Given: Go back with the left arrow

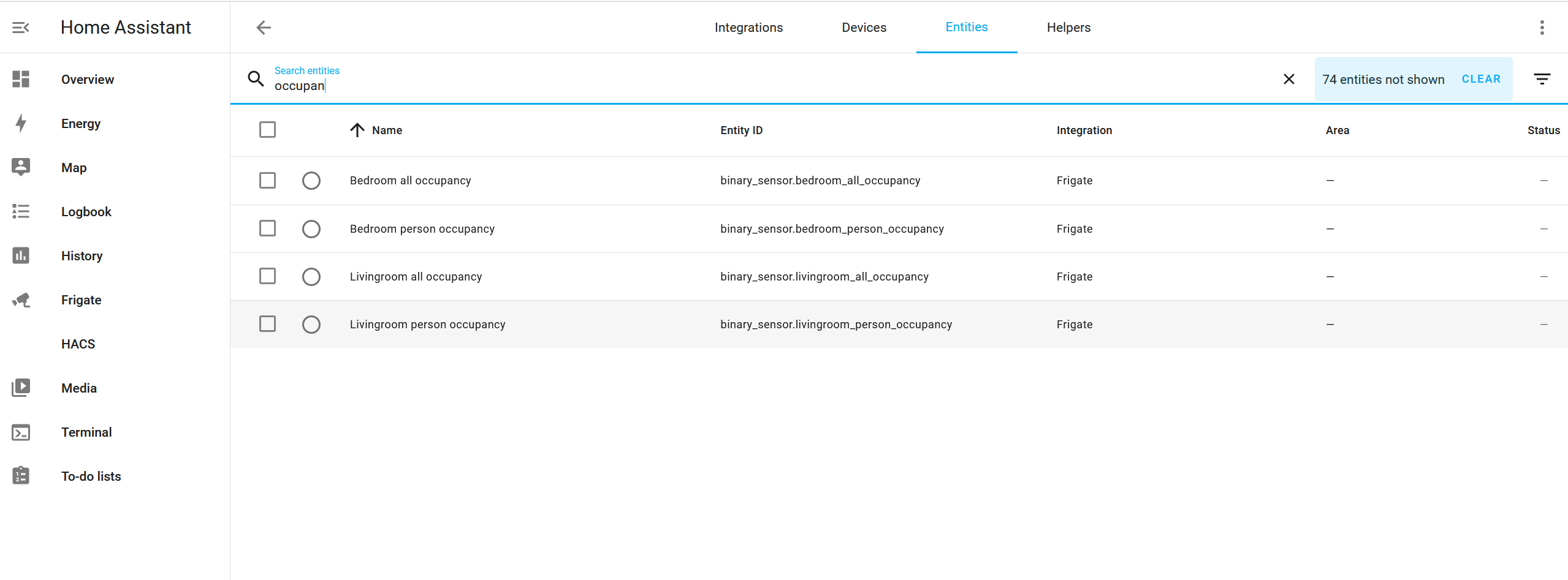Looking at the screenshot, I should (x=264, y=28).
